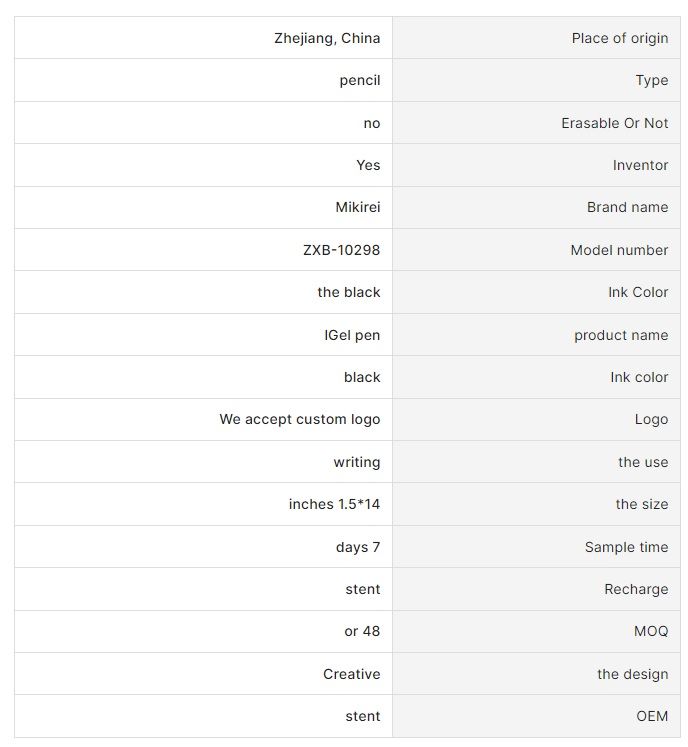Select the 'Sample time' label

(x=626, y=547)
